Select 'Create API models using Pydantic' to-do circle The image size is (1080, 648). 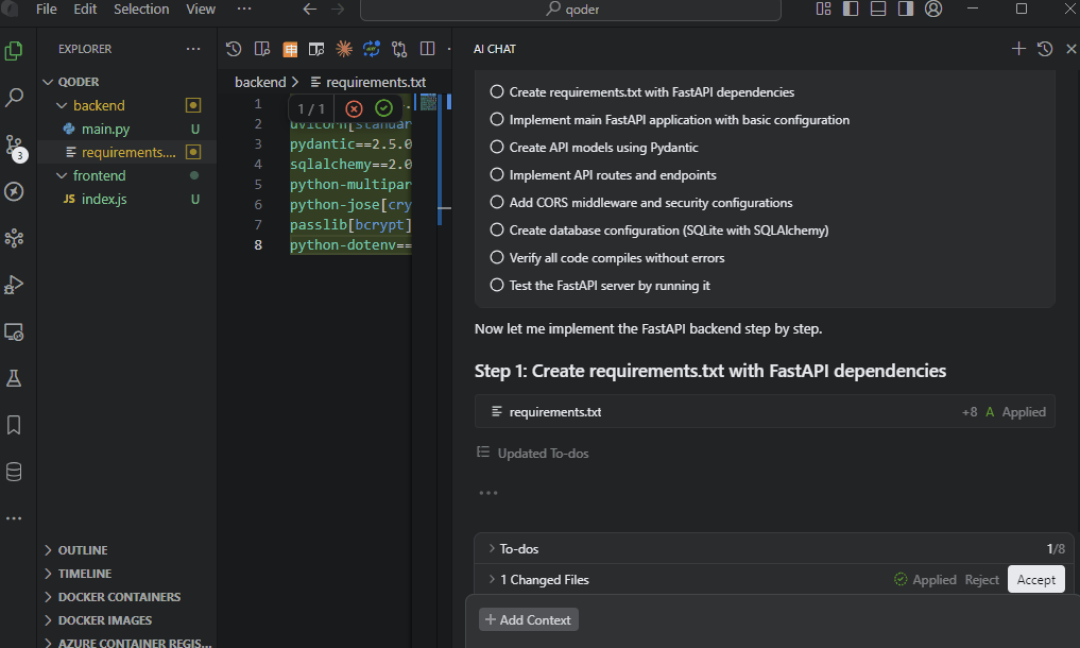[497, 147]
